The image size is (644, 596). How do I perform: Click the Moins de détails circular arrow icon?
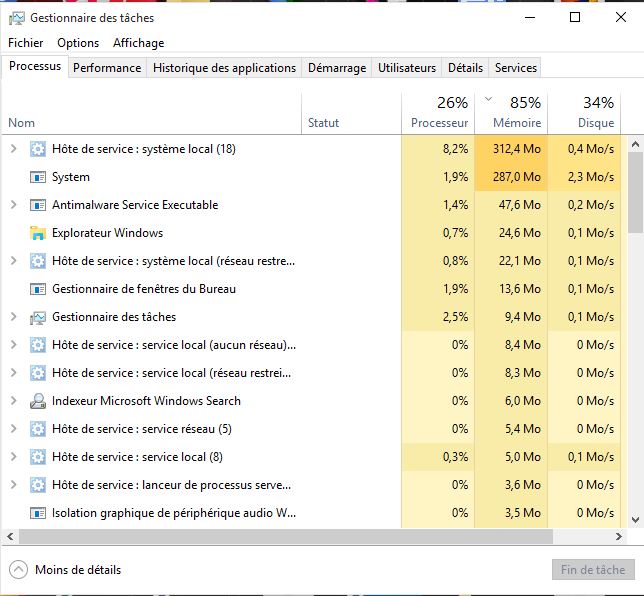coord(18,570)
